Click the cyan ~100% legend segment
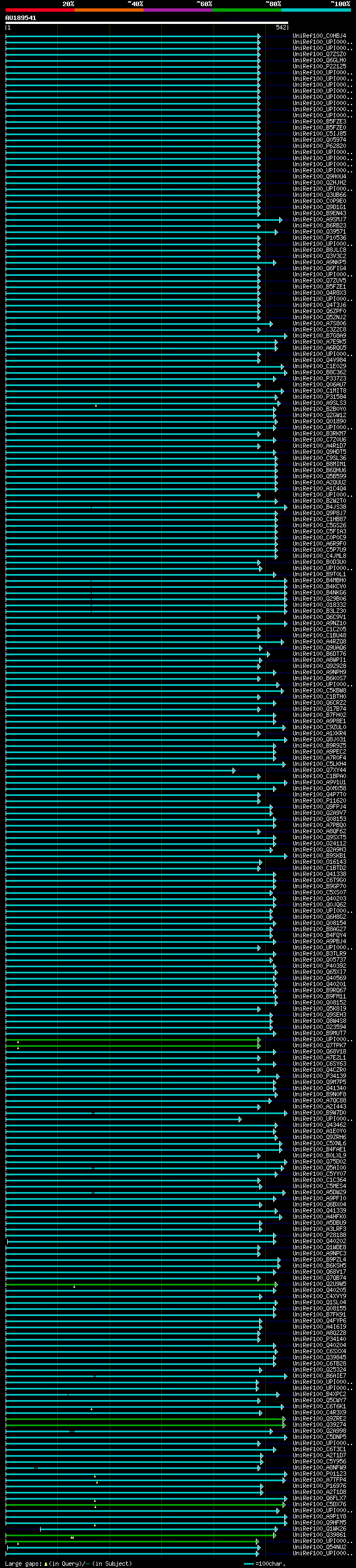Image resolution: width=356 pixels, height=1568 pixels. coord(317,11)
